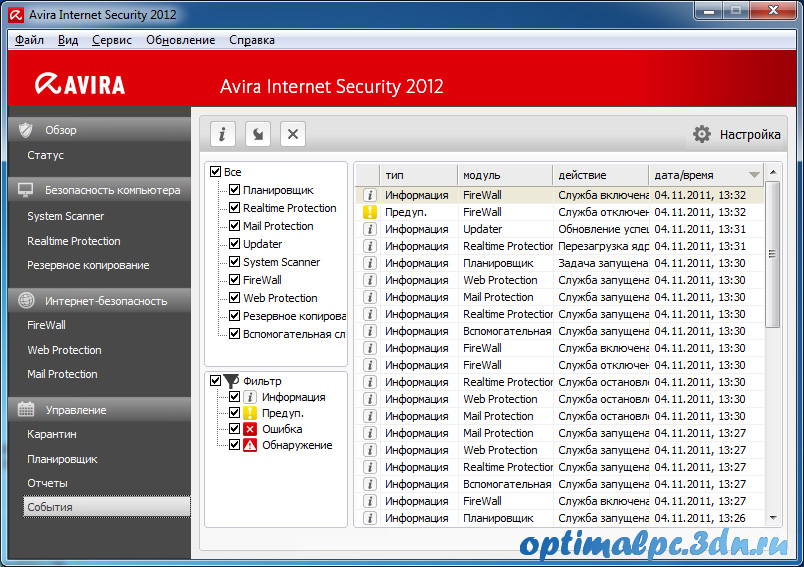Viewport: 804px width, 567px height.
Task: Click the scroll down arrow of the event list
Action: 773,518
